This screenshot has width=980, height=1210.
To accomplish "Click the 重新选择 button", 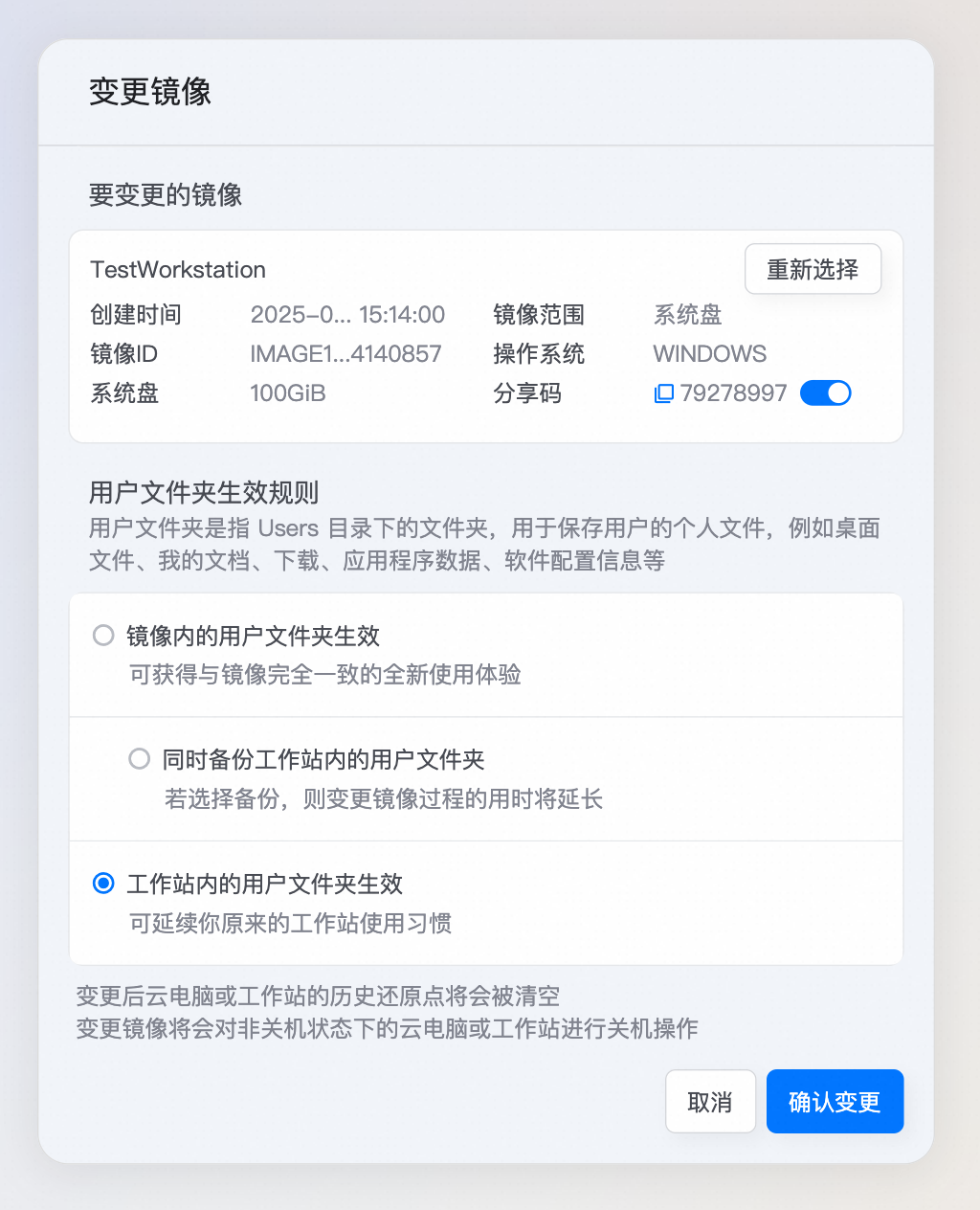I will click(x=813, y=269).
